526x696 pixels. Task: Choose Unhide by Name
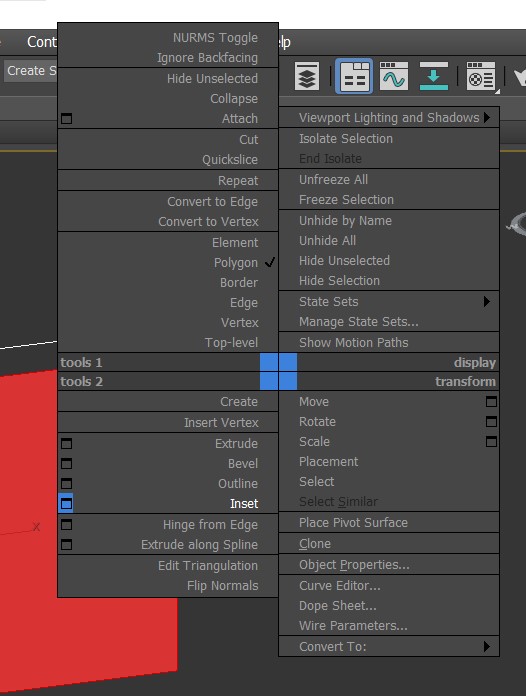[345, 221]
